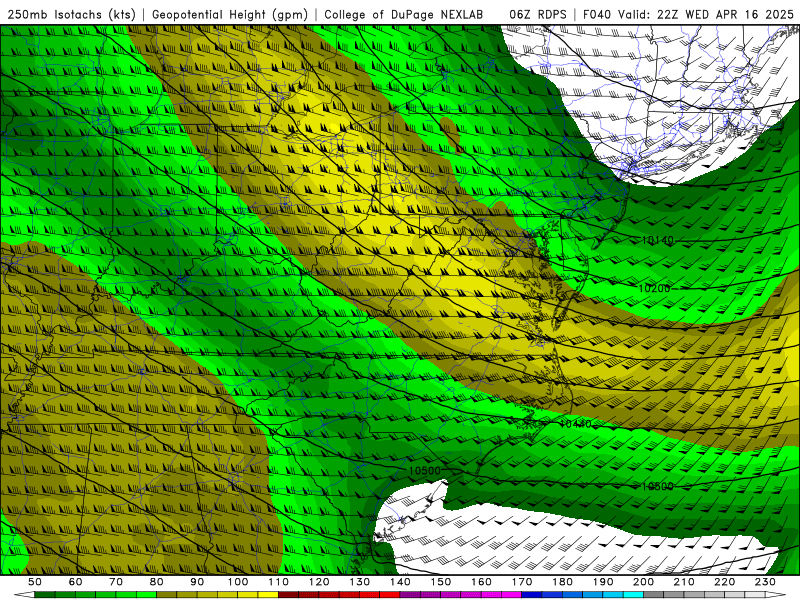This screenshot has height=600, width=800.
Task: Click the color bar value 210
Action: click(x=684, y=582)
